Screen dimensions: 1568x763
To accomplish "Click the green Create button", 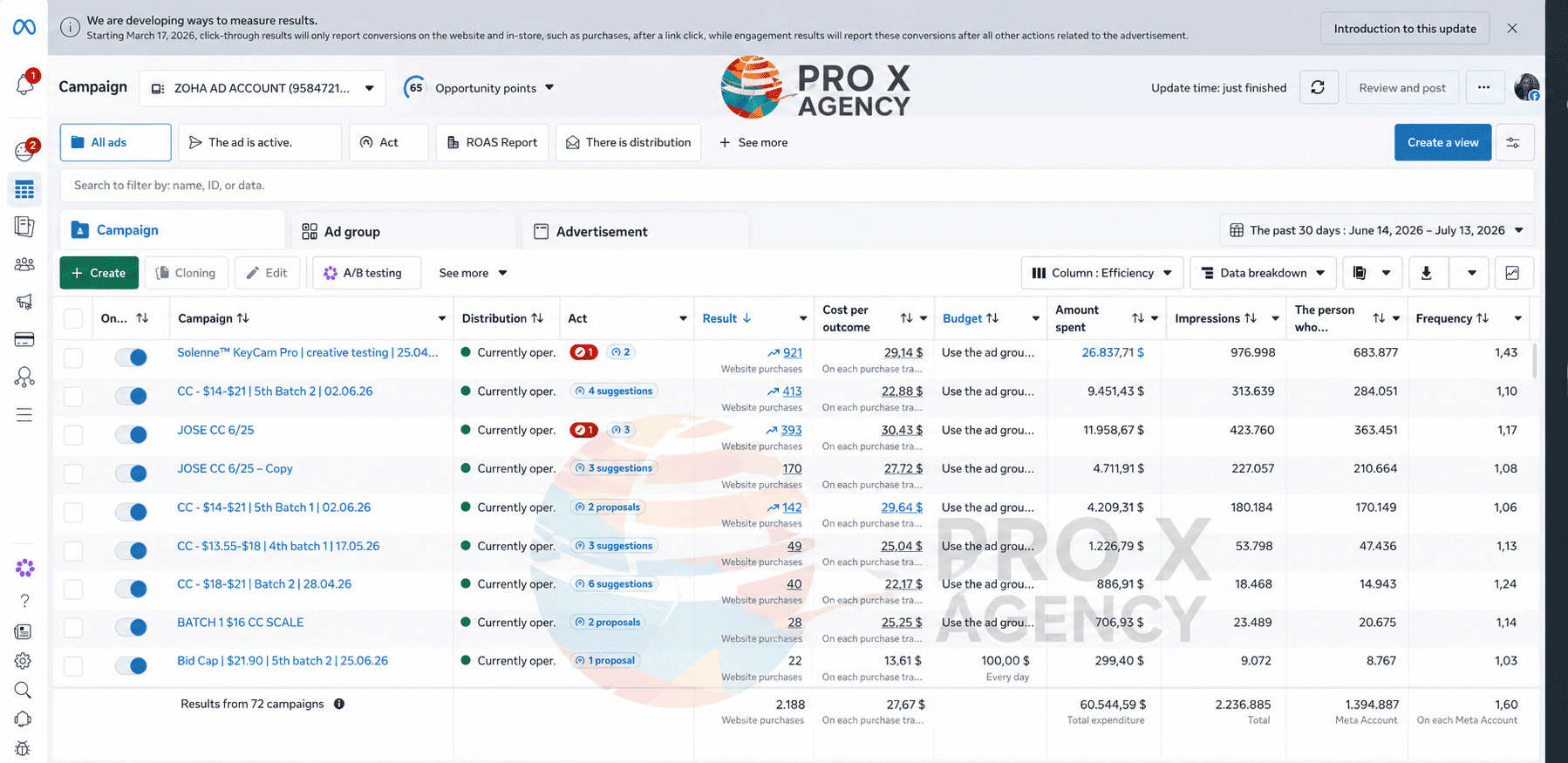I will pyautogui.click(x=99, y=273).
